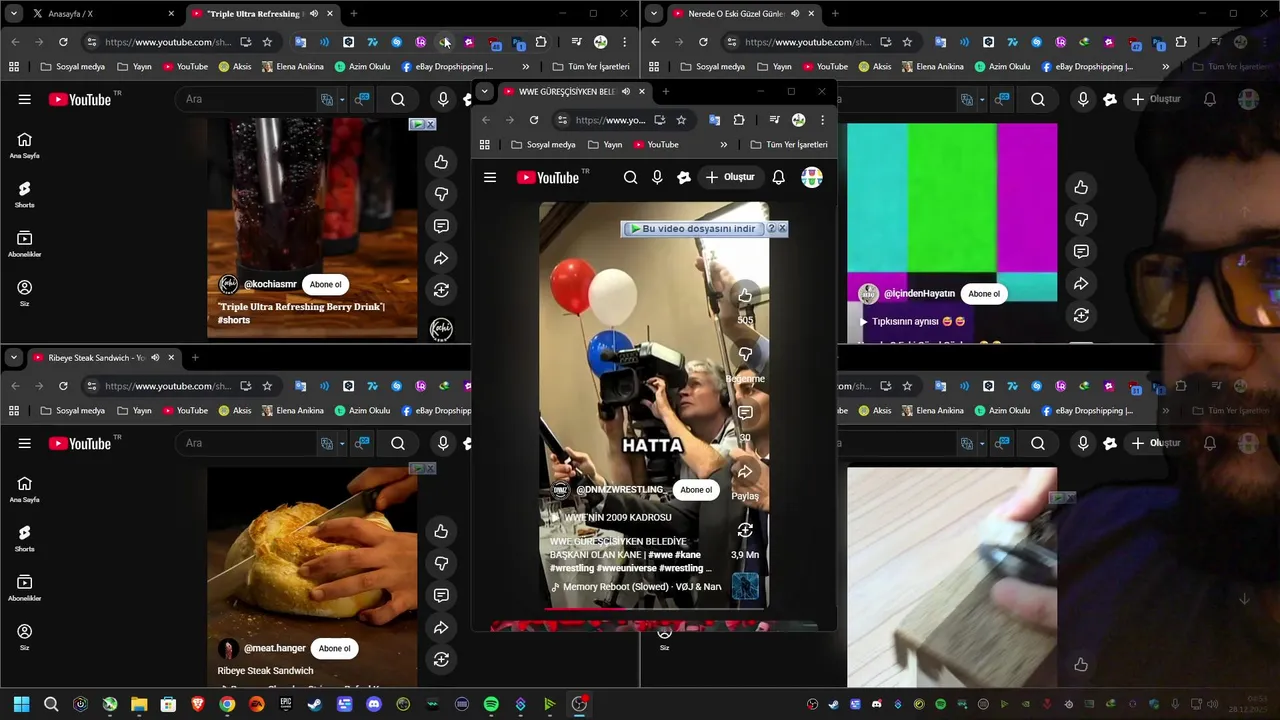Open Shorts in top-left window sidebar
The width and height of the screenshot is (1280, 720).
pos(24,194)
